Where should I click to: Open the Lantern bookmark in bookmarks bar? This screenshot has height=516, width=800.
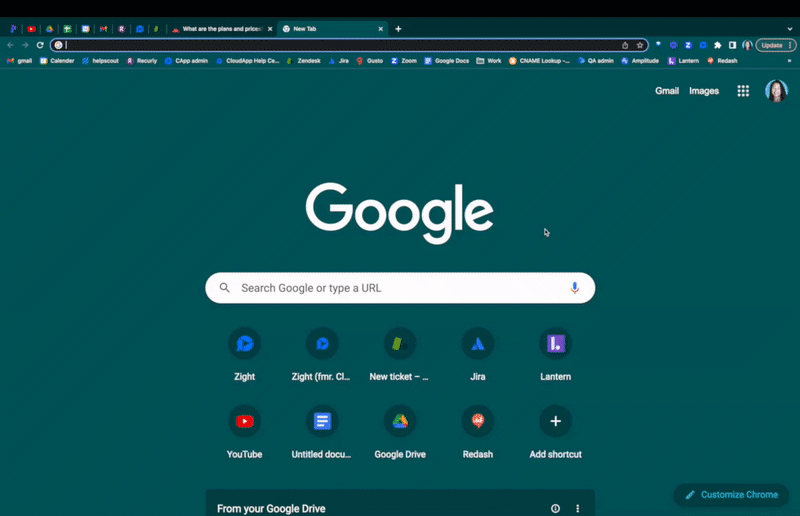684,61
